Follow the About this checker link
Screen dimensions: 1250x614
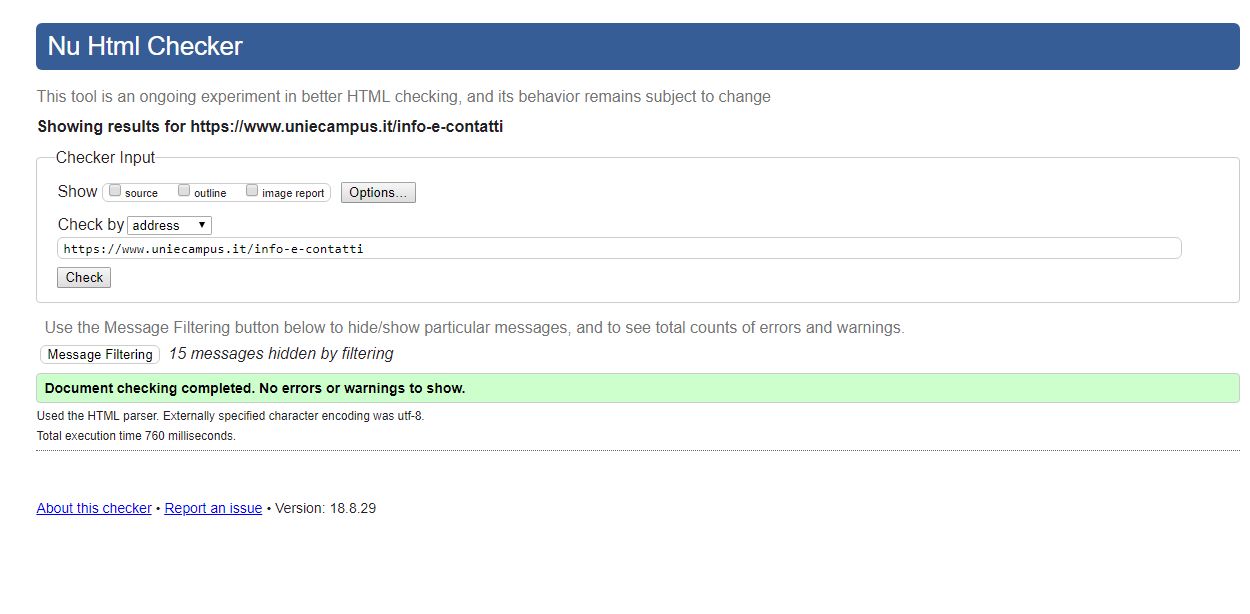click(x=94, y=509)
